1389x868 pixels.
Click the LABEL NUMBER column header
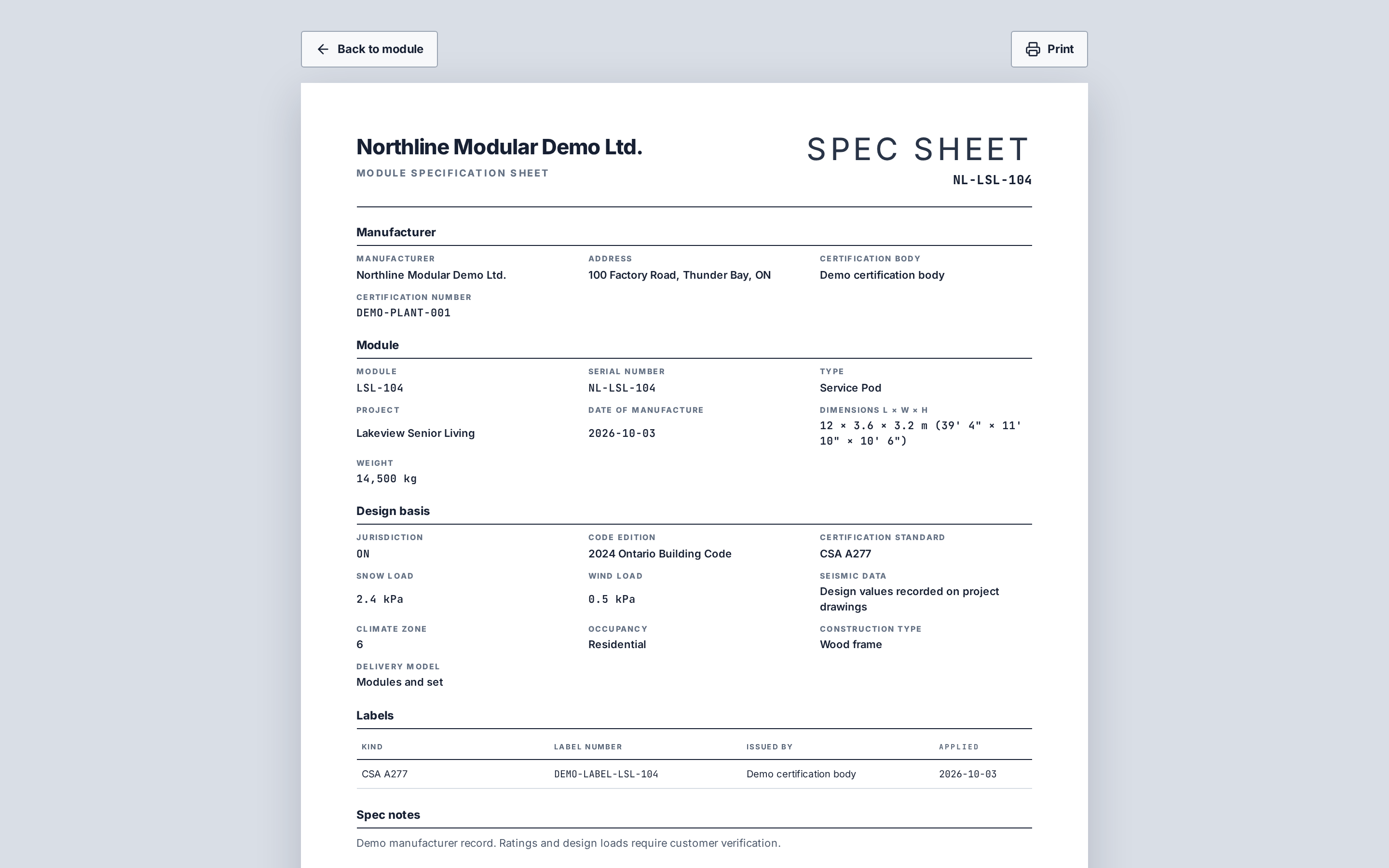pos(588,747)
